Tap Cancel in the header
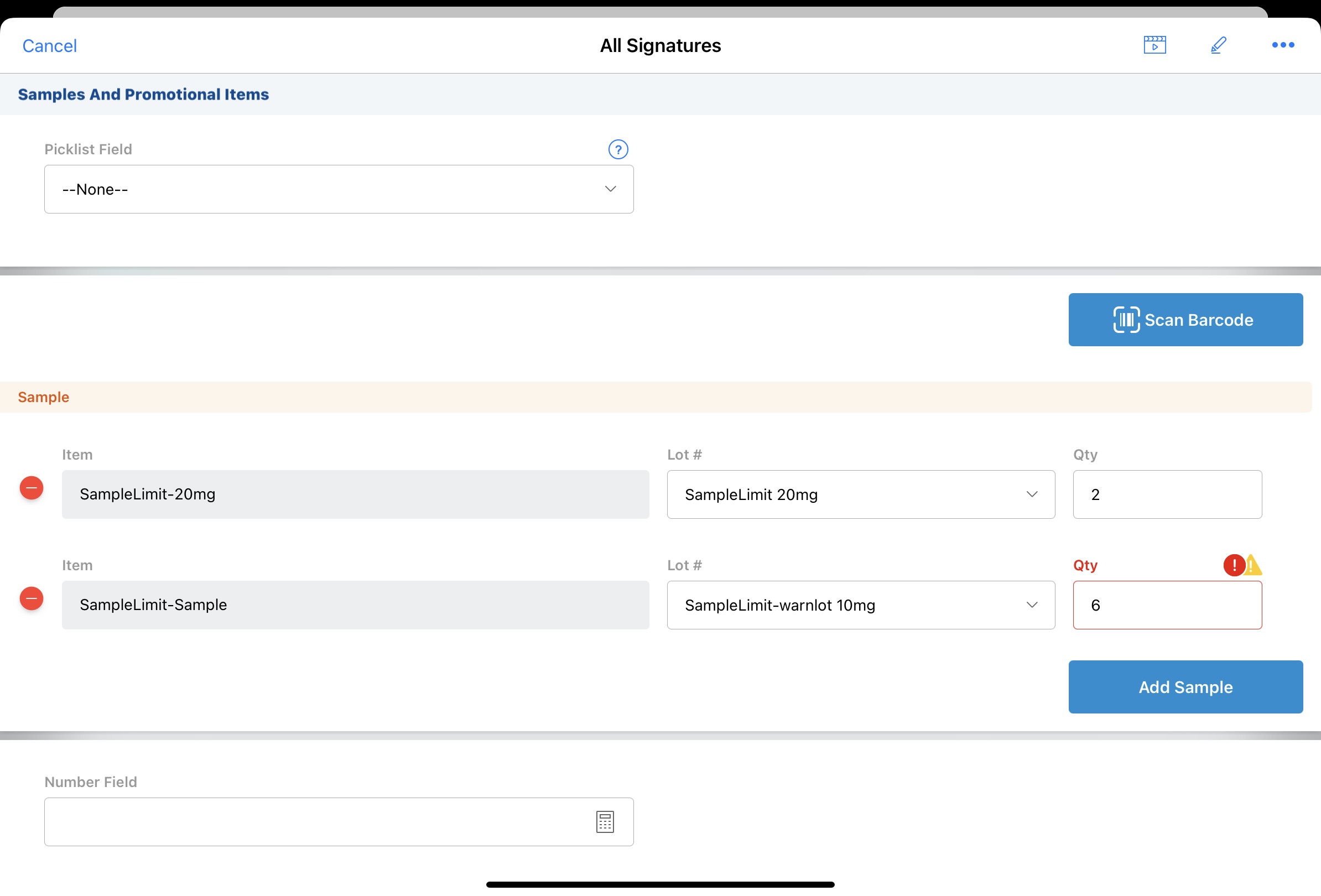This screenshot has width=1321, height=896. [x=49, y=46]
